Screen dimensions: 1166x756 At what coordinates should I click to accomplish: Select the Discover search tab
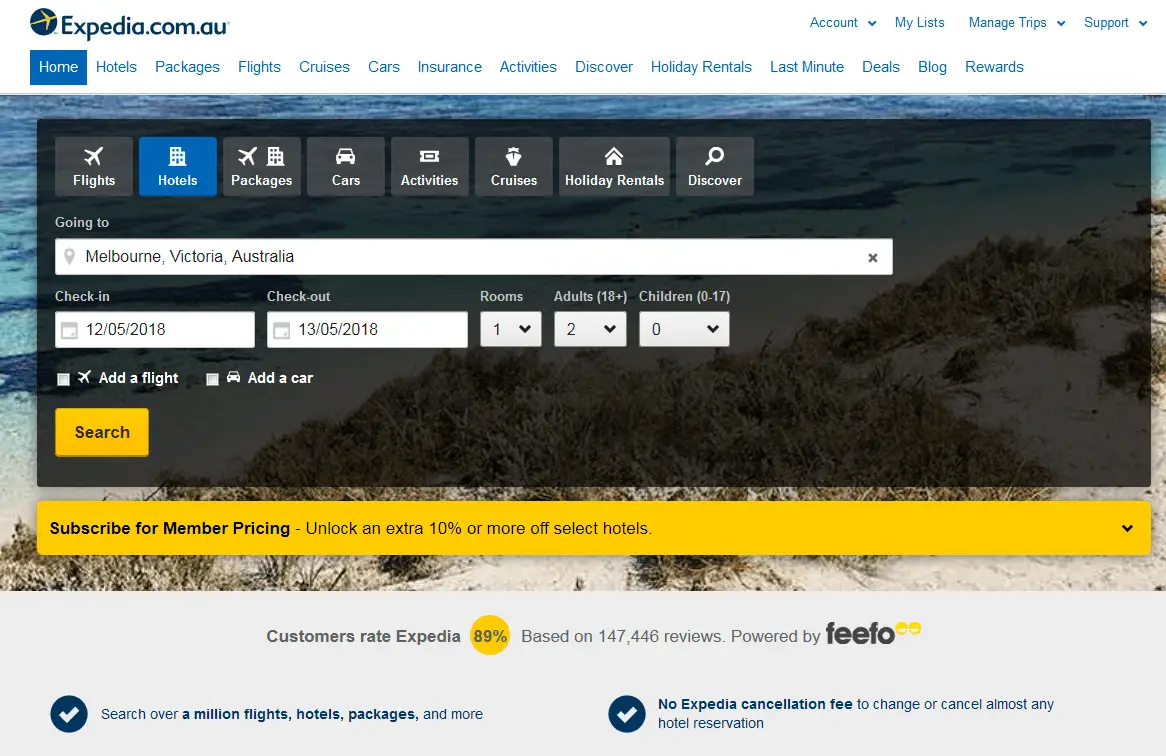click(715, 167)
